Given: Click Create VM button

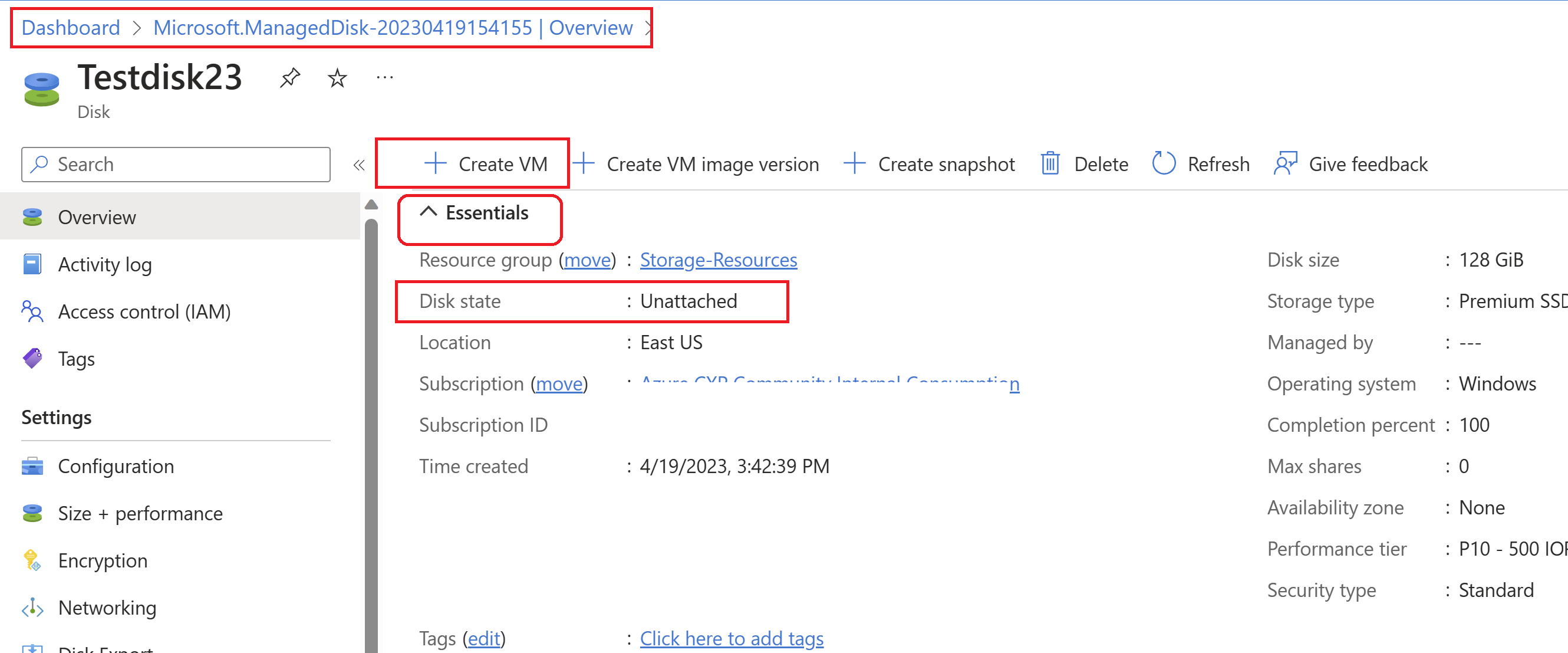Looking at the screenshot, I should click(485, 164).
